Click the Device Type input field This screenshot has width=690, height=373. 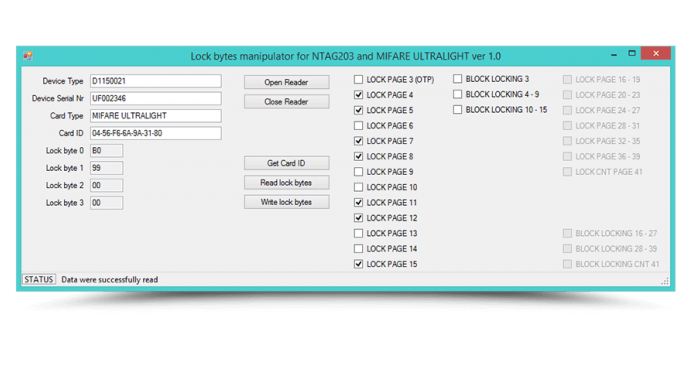click(x=156, y=81)
